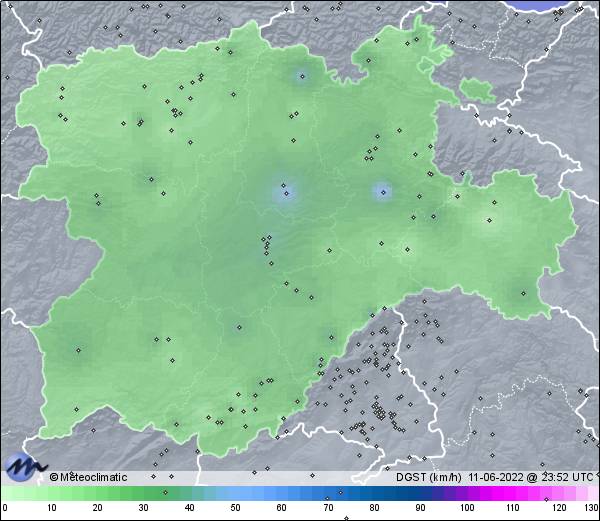
Task: Pick the dark navy color above label 90
Action: click(x=421, y=493)
